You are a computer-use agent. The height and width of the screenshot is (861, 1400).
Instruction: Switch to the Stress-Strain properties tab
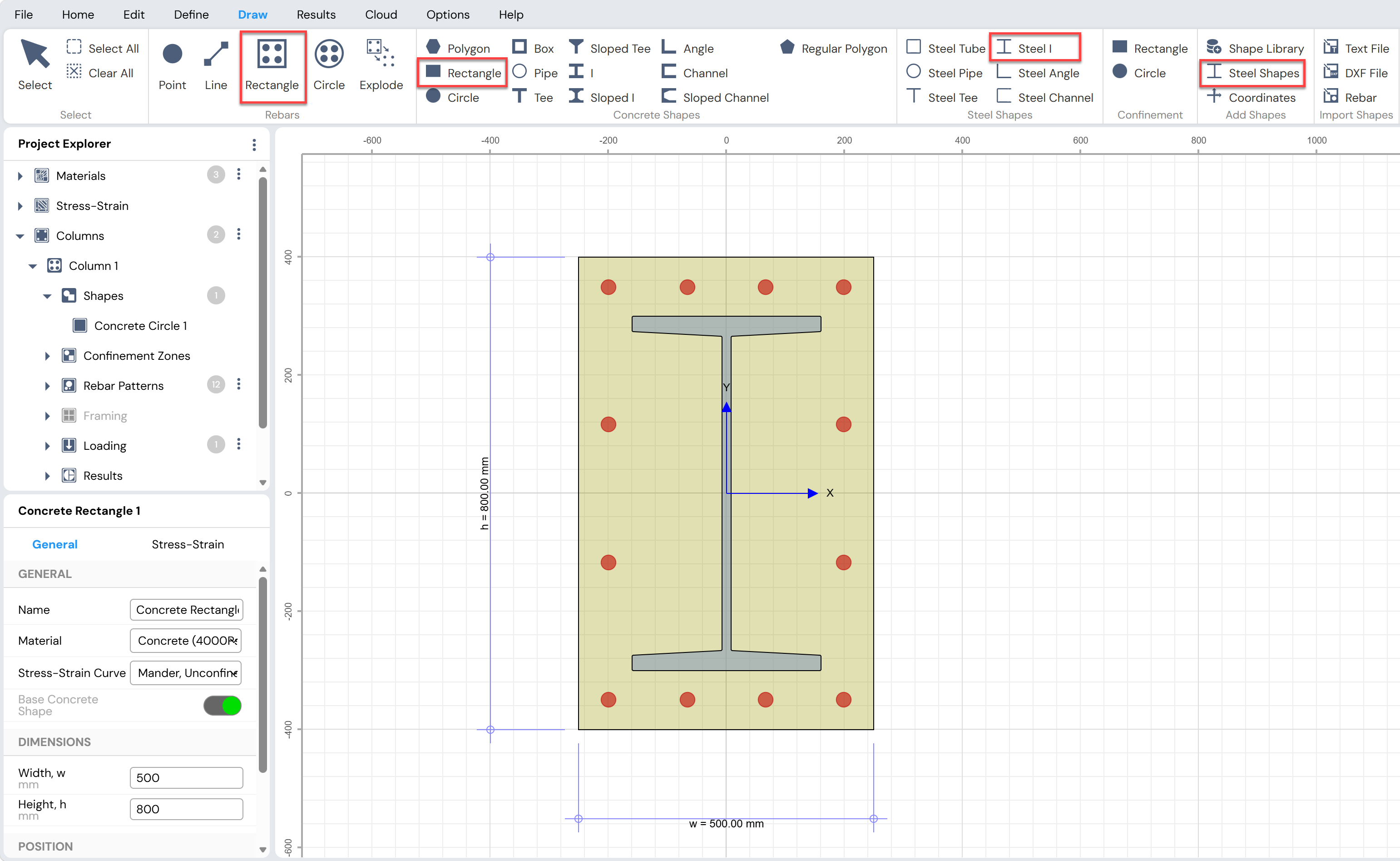[188, 544]
